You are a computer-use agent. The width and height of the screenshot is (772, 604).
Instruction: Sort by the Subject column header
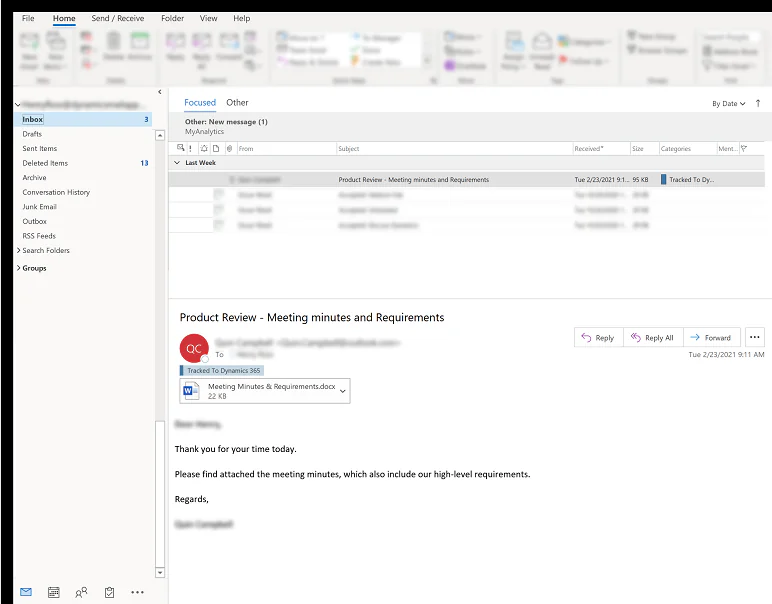[454, 148]
